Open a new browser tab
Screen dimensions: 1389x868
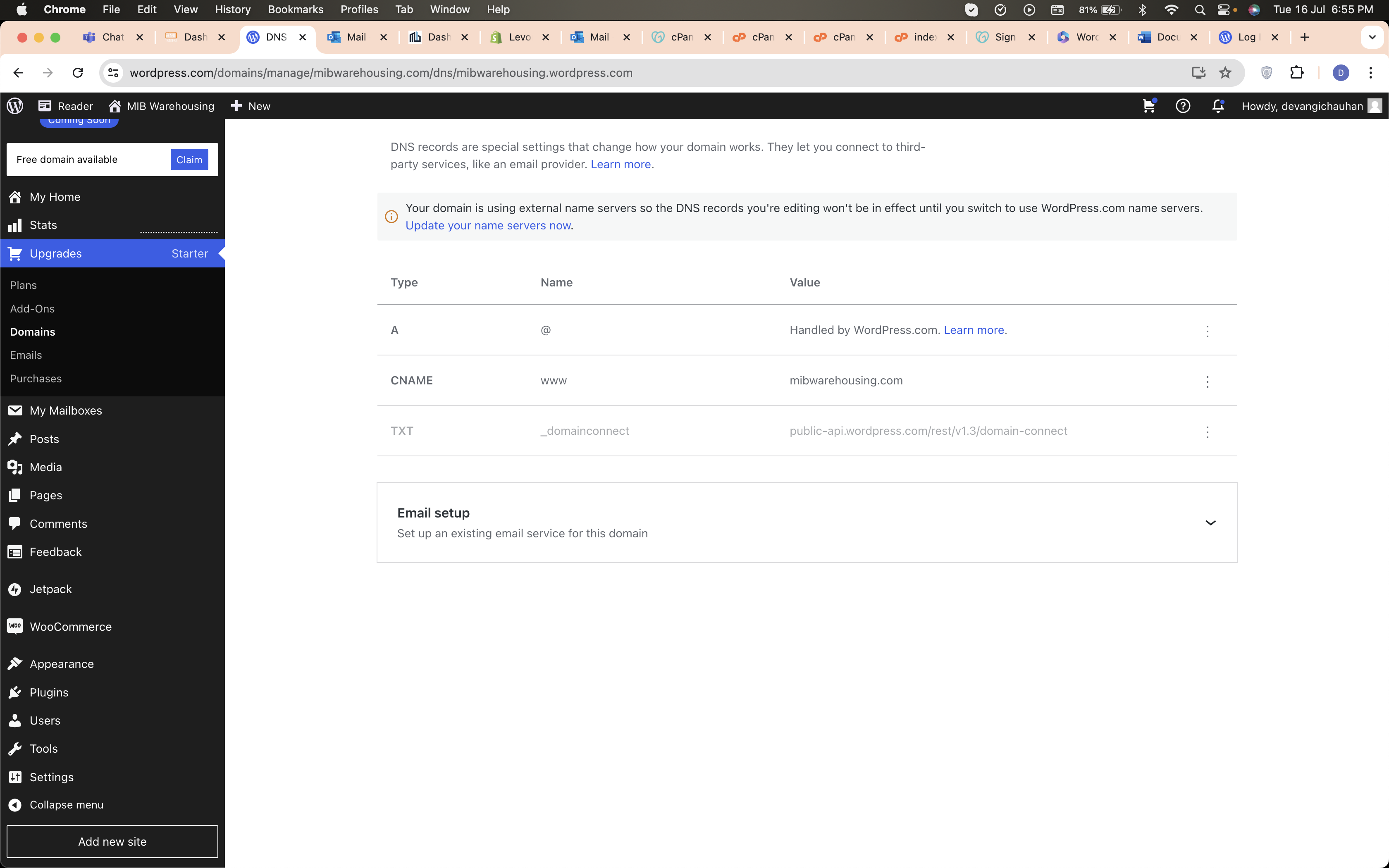(1305, 37)
